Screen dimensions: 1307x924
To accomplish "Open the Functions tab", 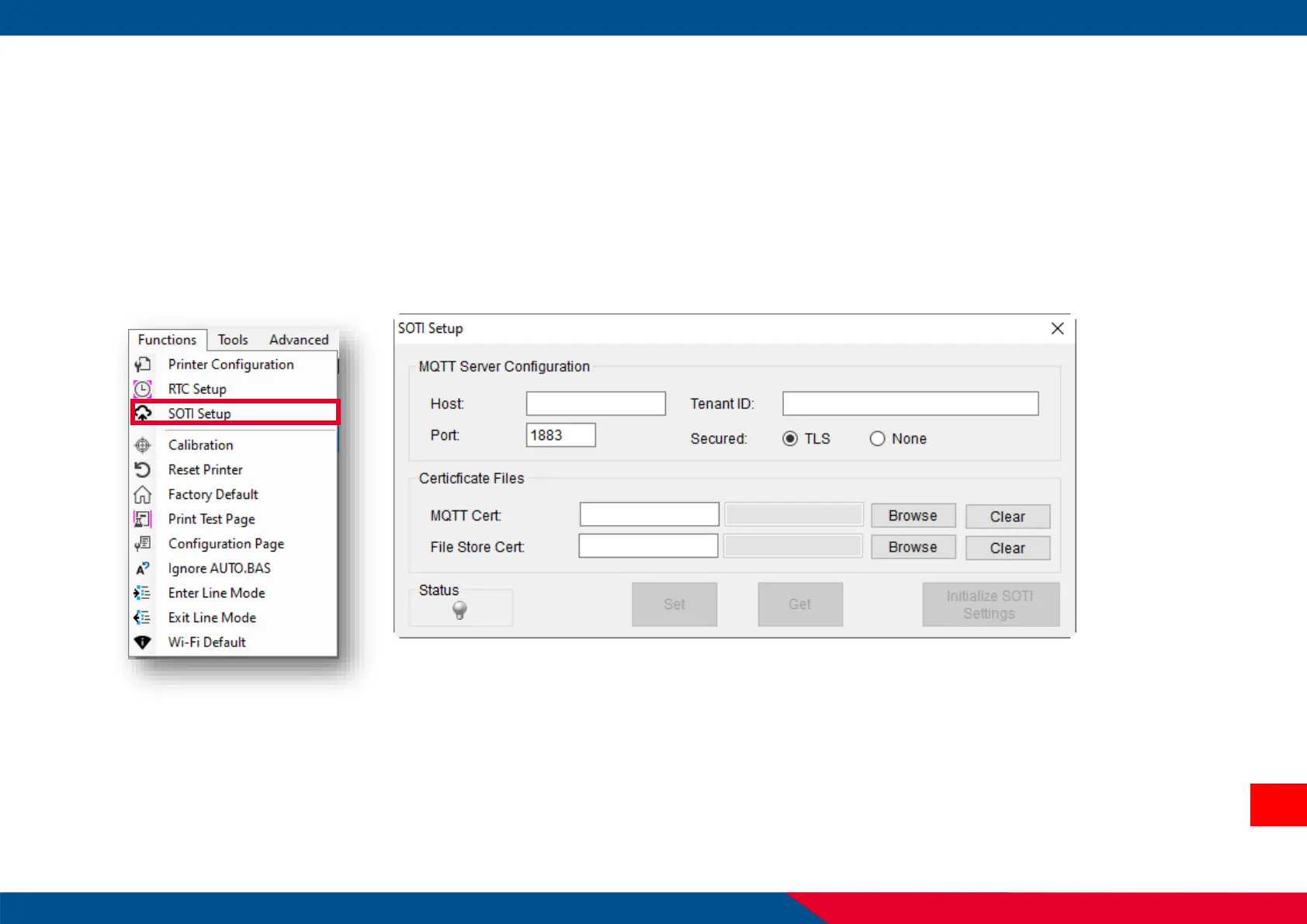I will [168, 340].
